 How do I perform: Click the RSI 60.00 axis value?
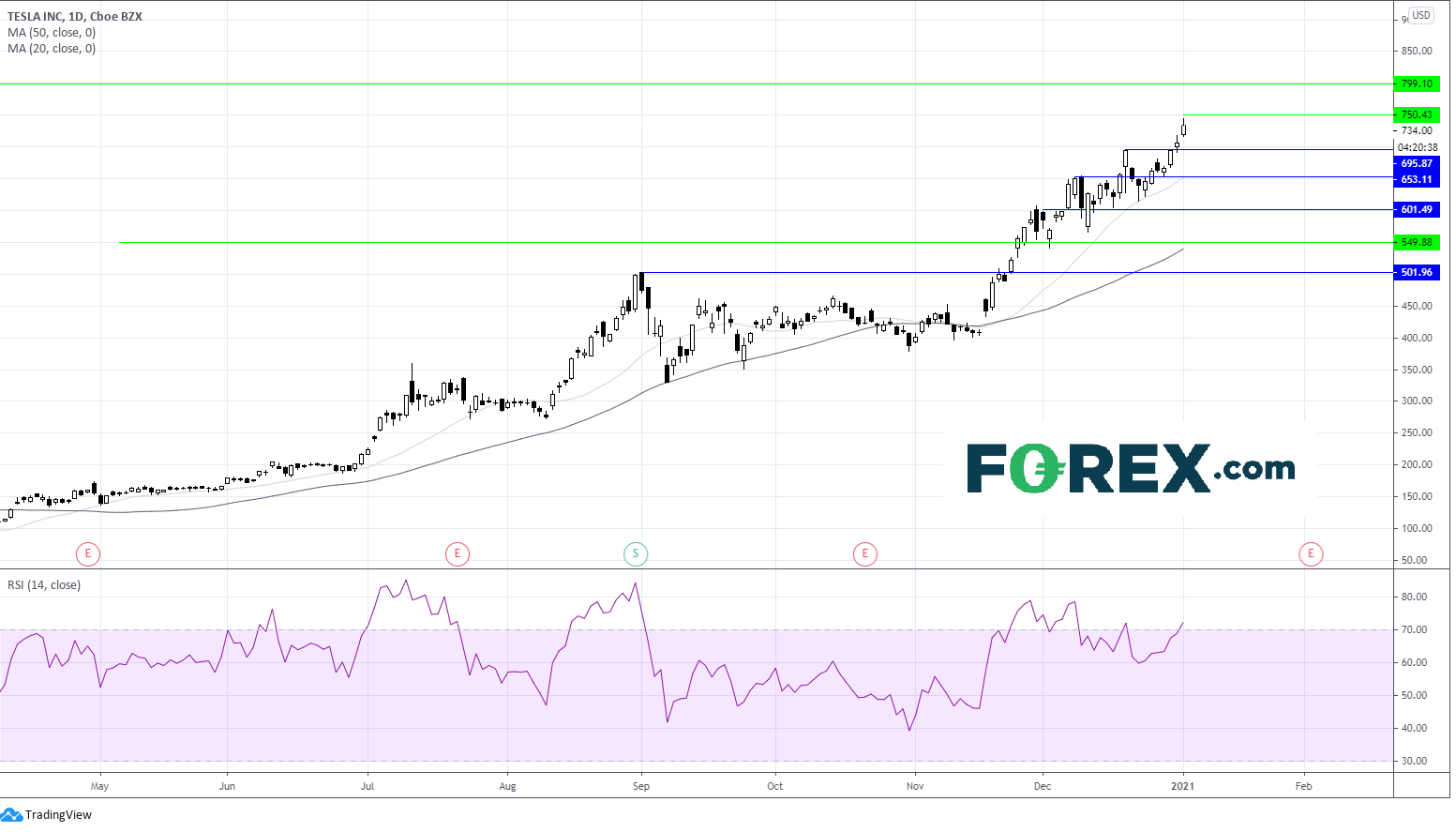click(1415, 663)
